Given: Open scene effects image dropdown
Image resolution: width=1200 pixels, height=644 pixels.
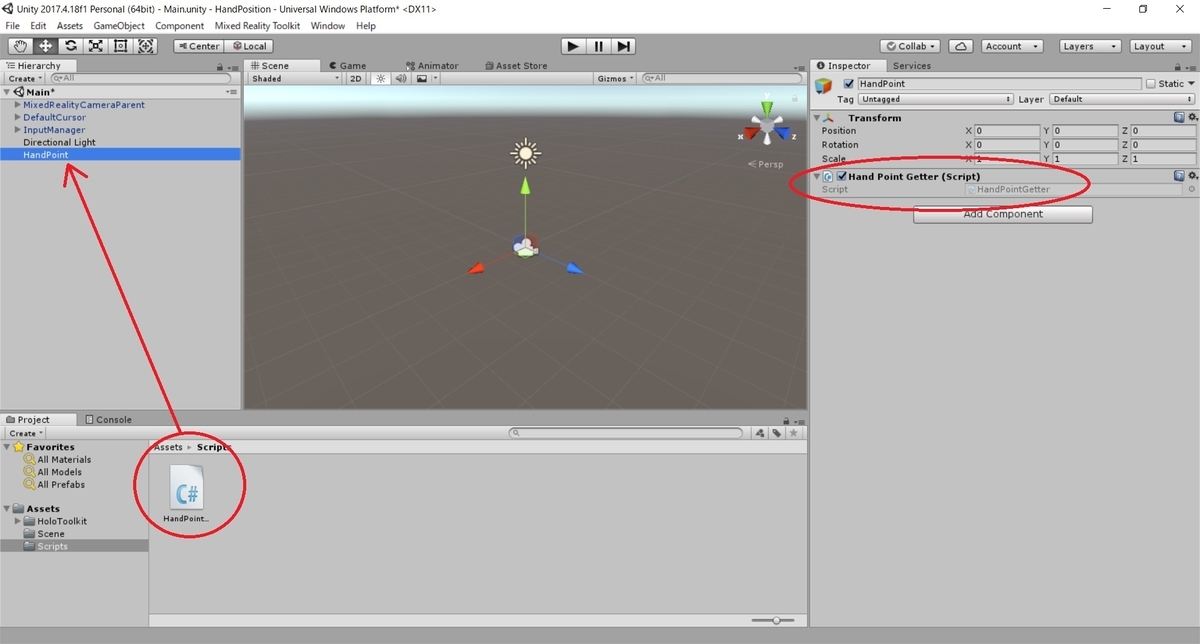Looking at the screenshot, I should [x=426, y=78].
